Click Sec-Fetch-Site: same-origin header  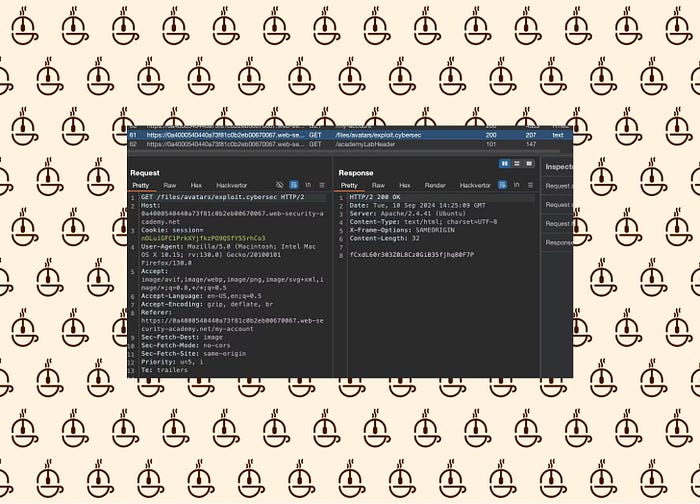point(193,354)
